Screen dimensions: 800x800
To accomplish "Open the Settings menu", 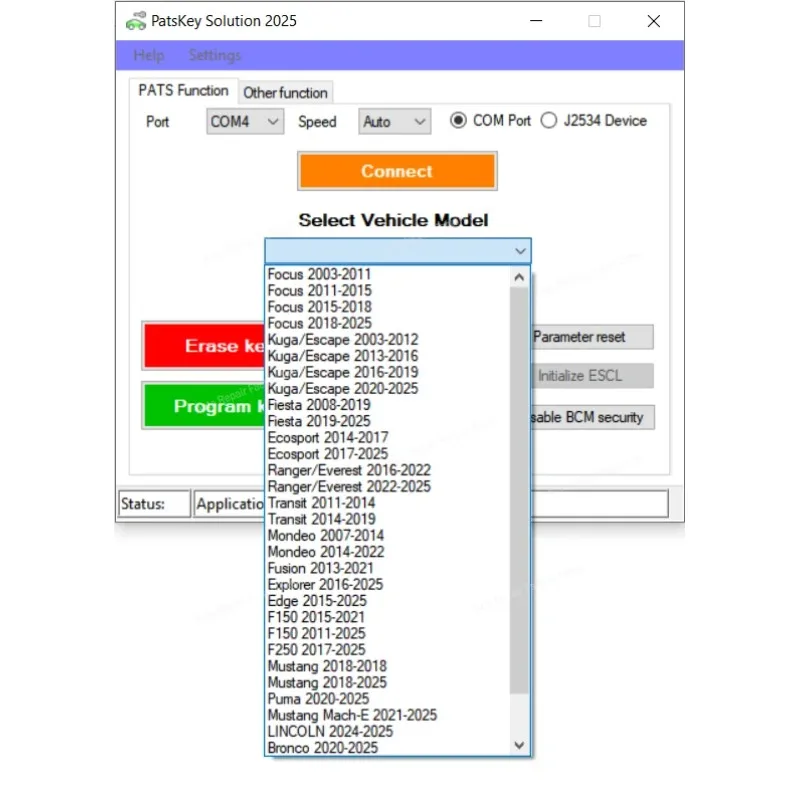I will 215,55.
